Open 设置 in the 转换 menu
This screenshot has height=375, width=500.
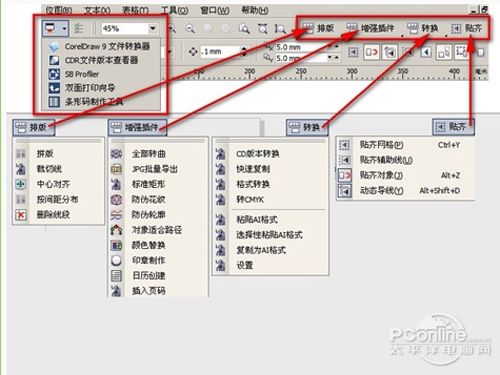(270, 265)
